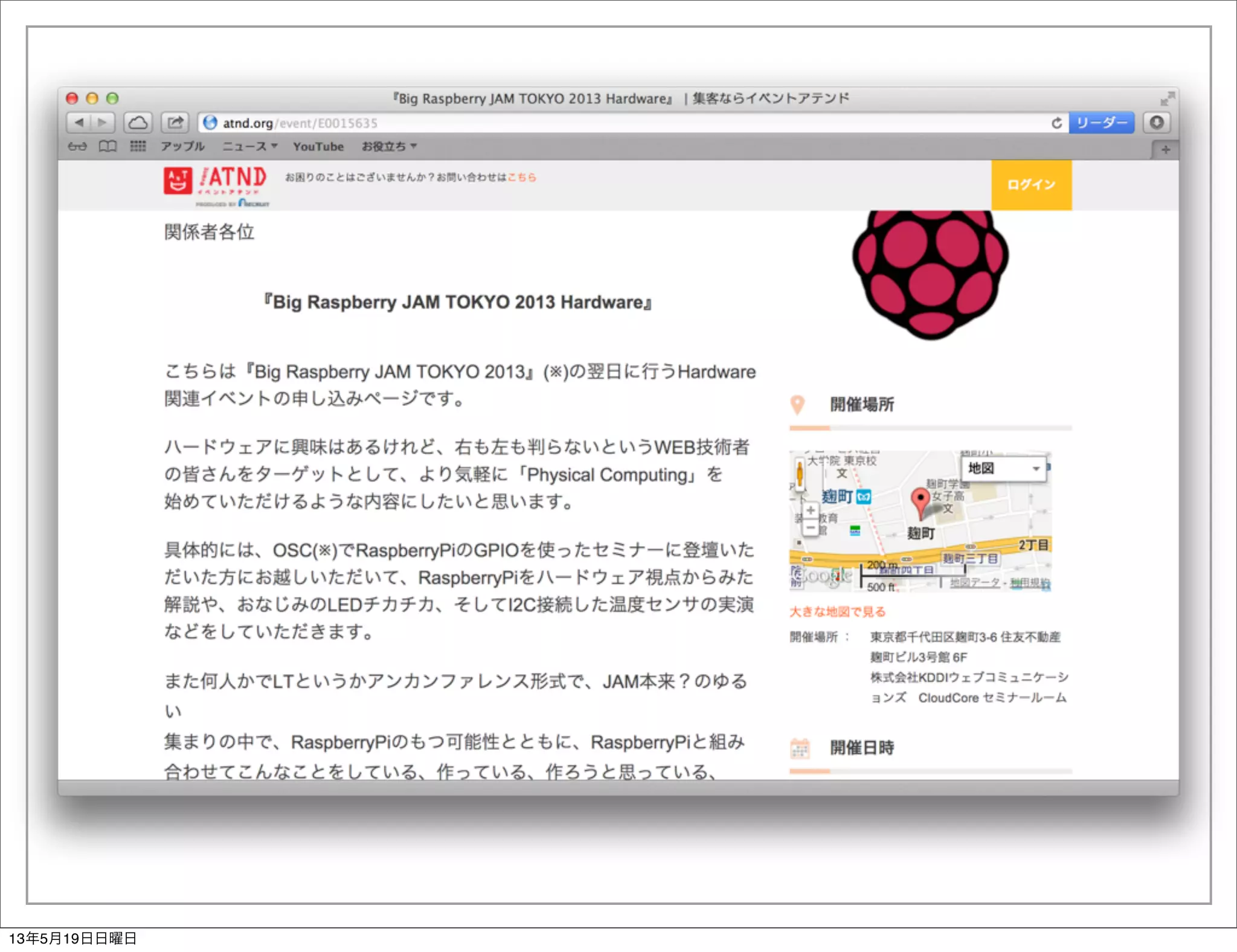
Task: Open the アップル bookmark bar item
Action: point(182,146)
